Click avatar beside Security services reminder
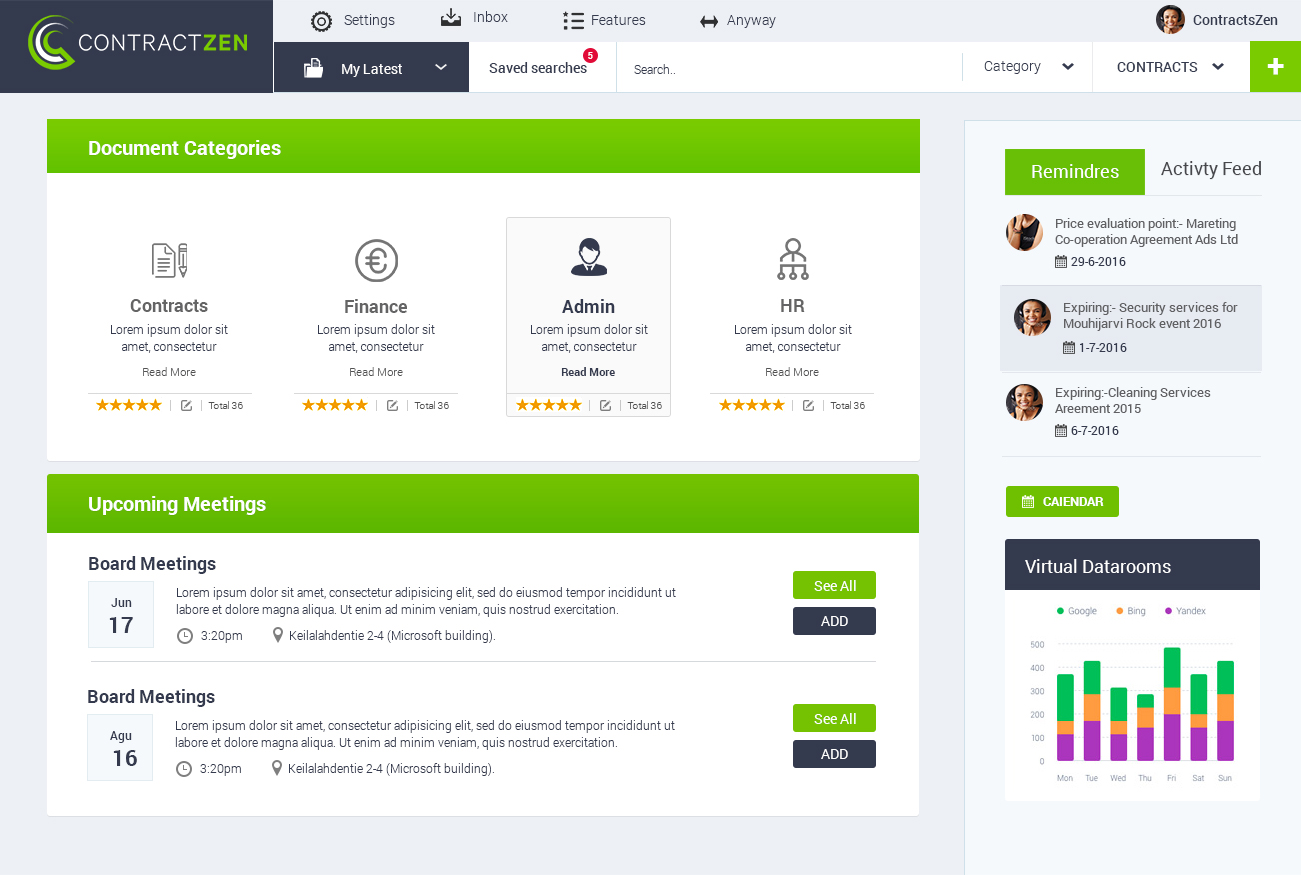 click(x=1032, y=317)
